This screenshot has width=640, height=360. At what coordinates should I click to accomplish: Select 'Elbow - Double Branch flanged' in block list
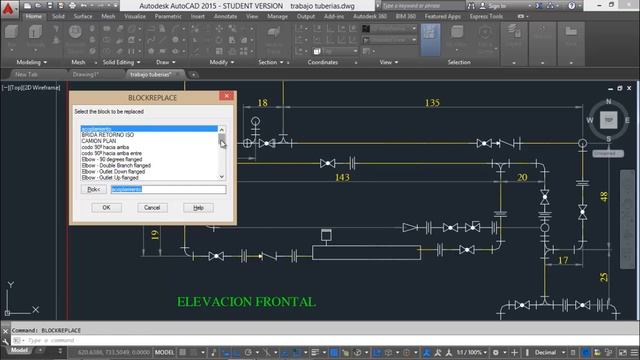click(x=116, y=166)
